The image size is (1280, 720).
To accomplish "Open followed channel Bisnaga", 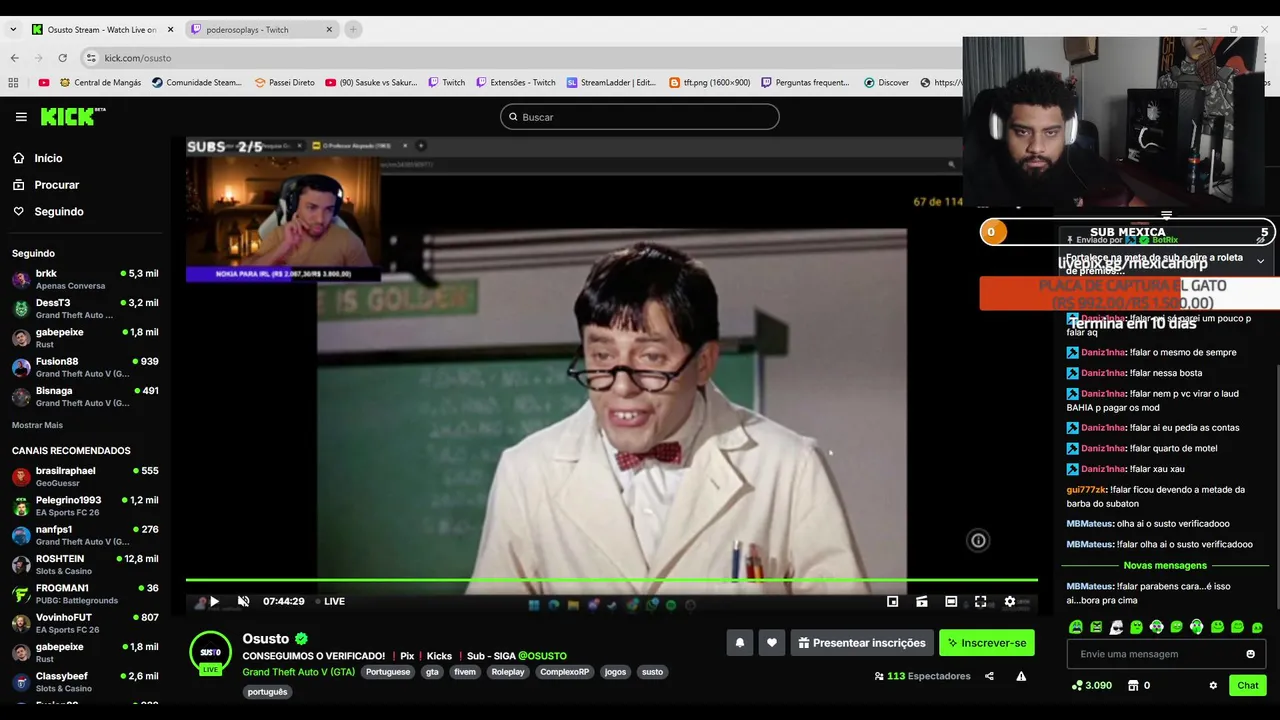I will [x=85, y=396].
